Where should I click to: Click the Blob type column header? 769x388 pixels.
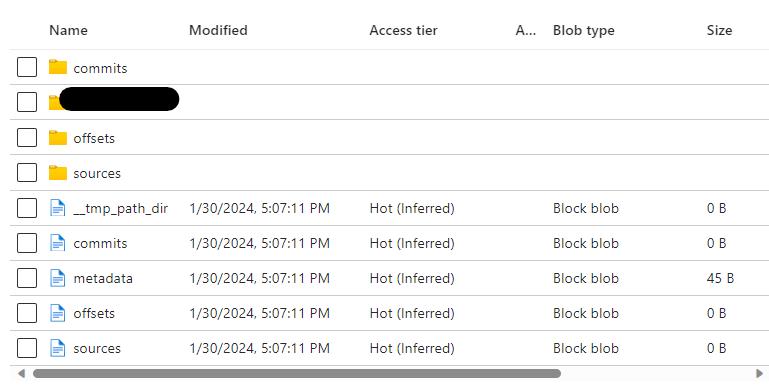click(584, 30)
